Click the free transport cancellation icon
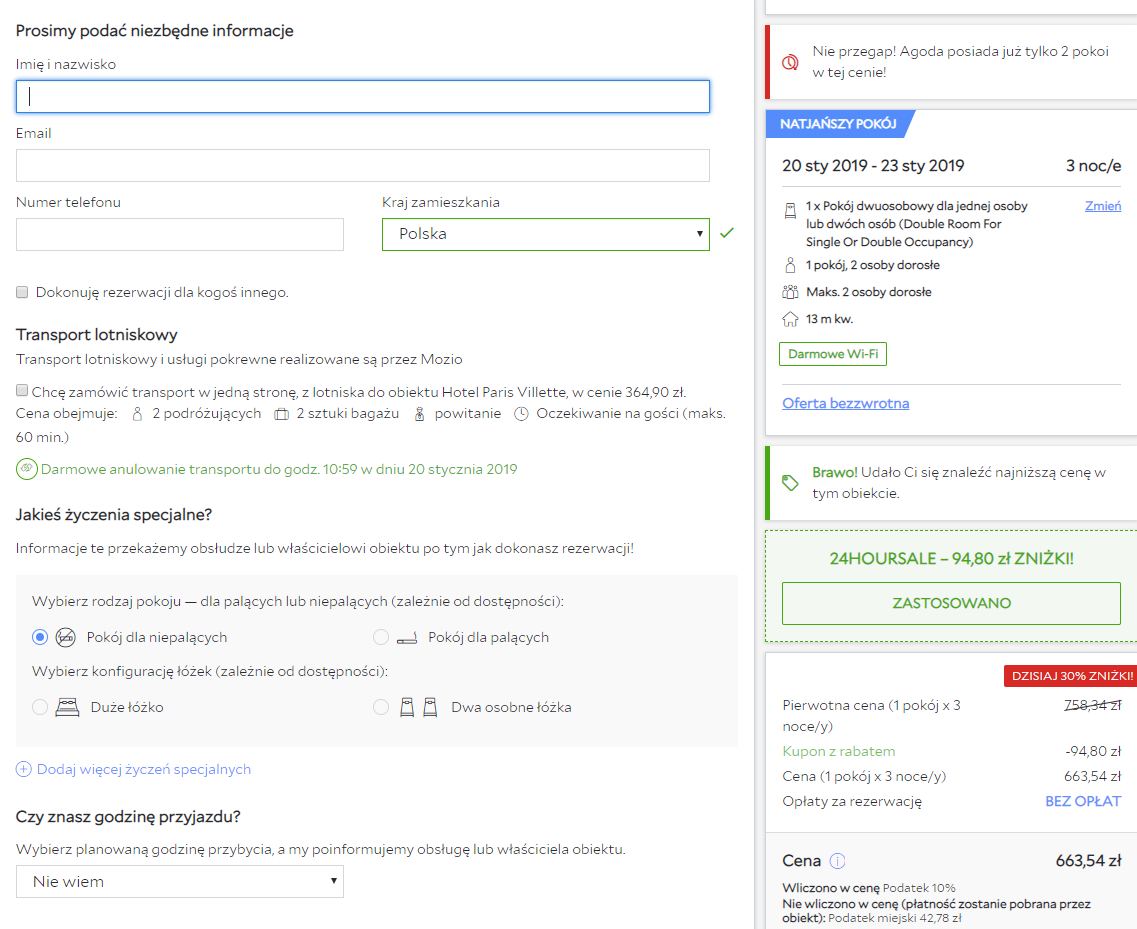1137x929 pixels. pyautogui.click(x=27, y=469)
